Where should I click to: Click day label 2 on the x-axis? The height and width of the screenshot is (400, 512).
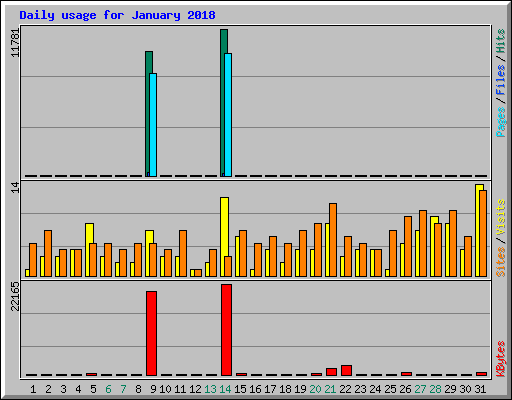coord(48,389)
